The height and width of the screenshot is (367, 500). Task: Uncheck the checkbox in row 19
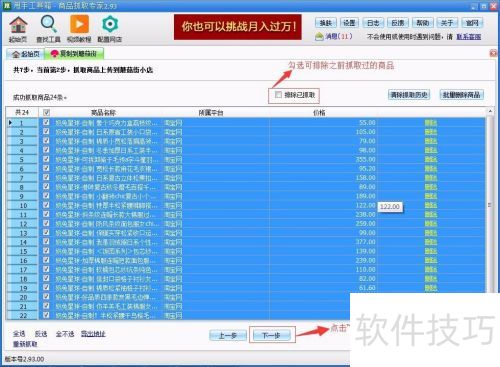click(x=46, y=287)
